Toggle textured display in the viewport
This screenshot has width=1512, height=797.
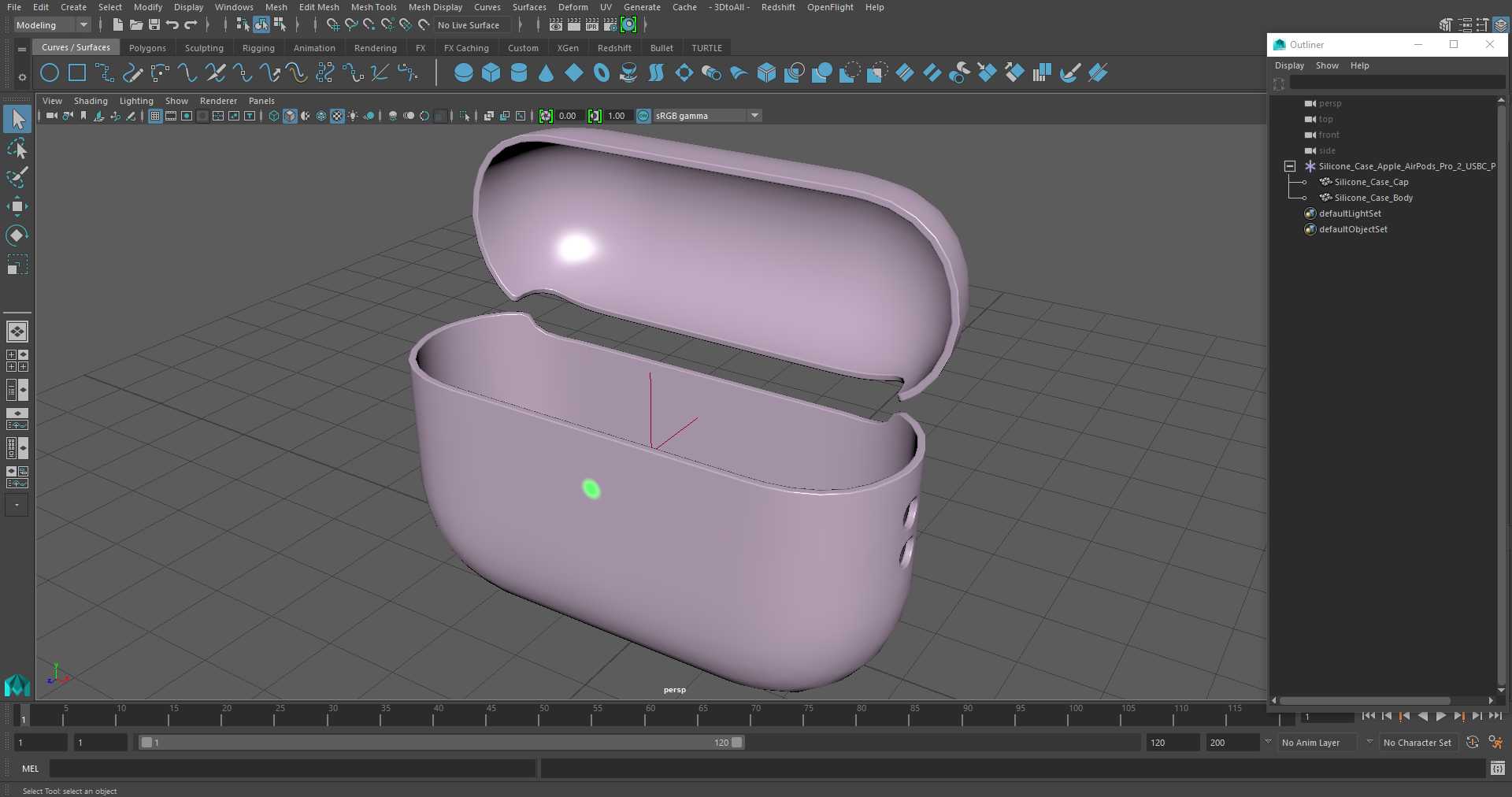[x=337, y=116]
